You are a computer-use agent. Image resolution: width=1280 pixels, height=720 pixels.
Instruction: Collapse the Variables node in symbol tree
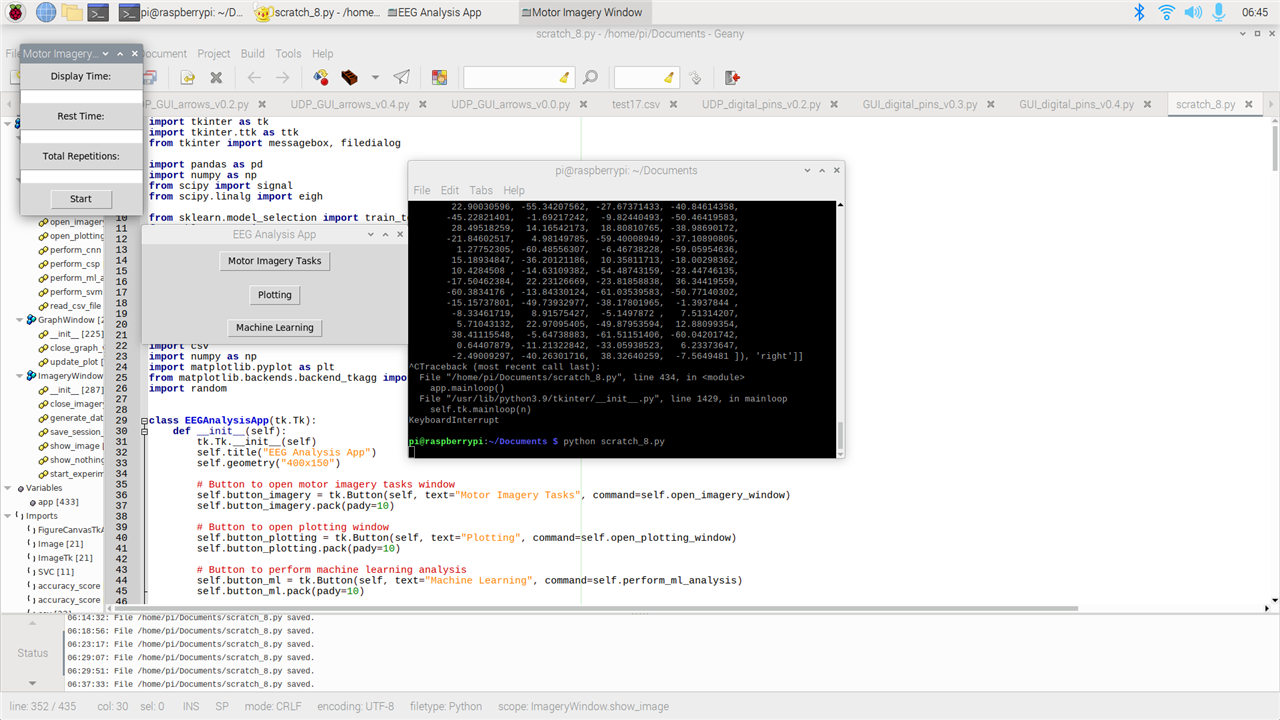pyautogui.click(x=9, y=488)
